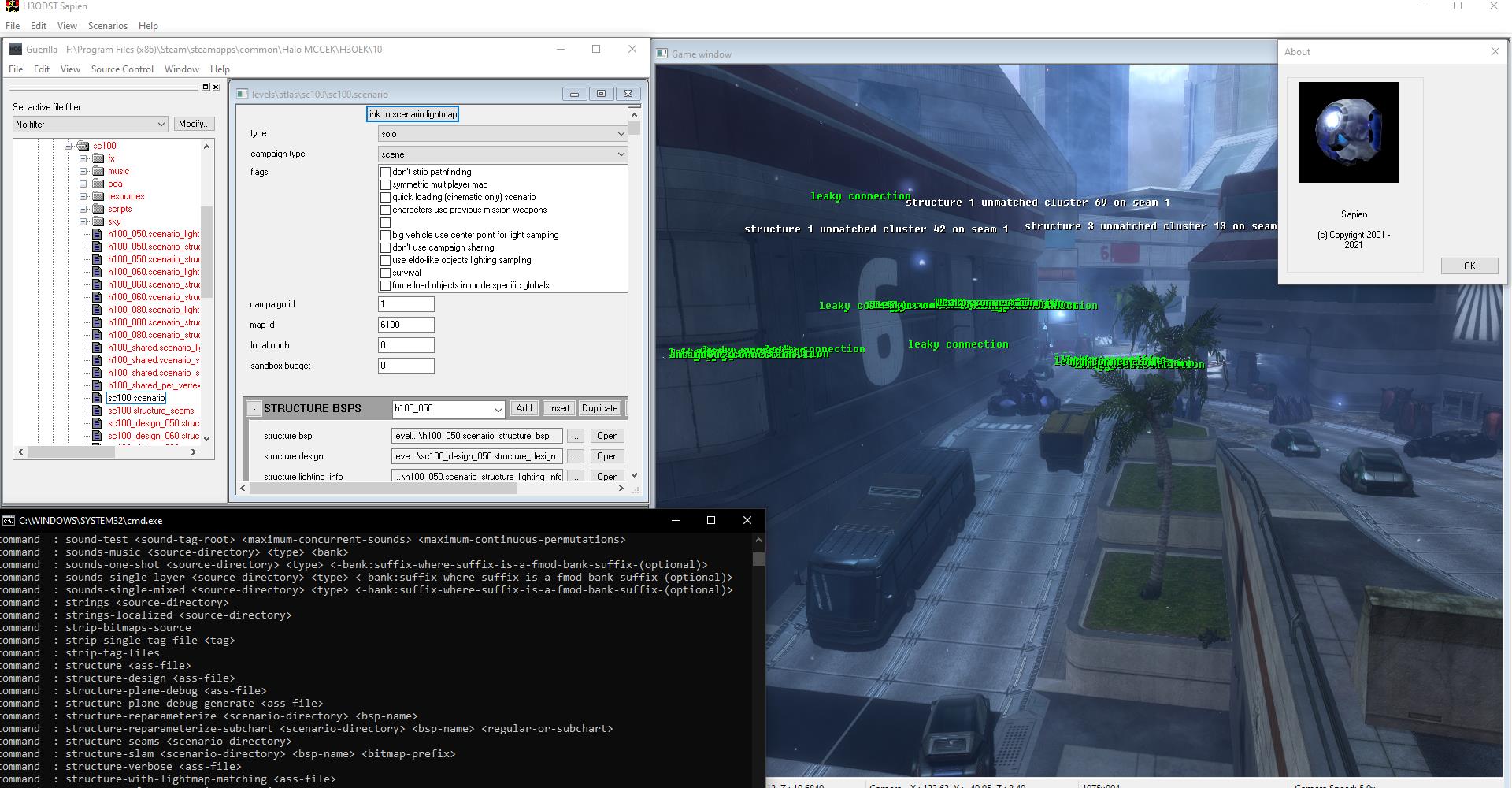The image size is (1512, 788).
Task: Open the structure bsp tag reference
Action: click(607, 436)
